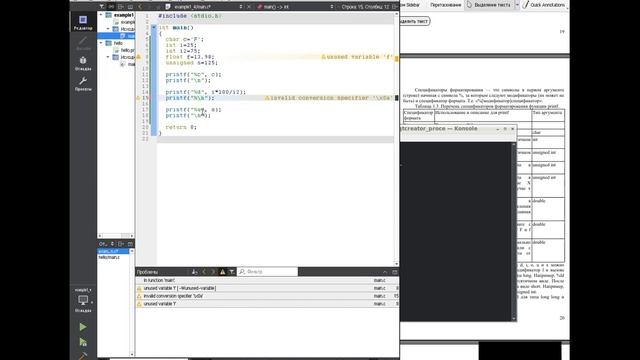This screenshot has width=640, height=360.
Task: Click the unused variable 'f' inline annotation
Action: pyautogui.click(x=358, y=57)
